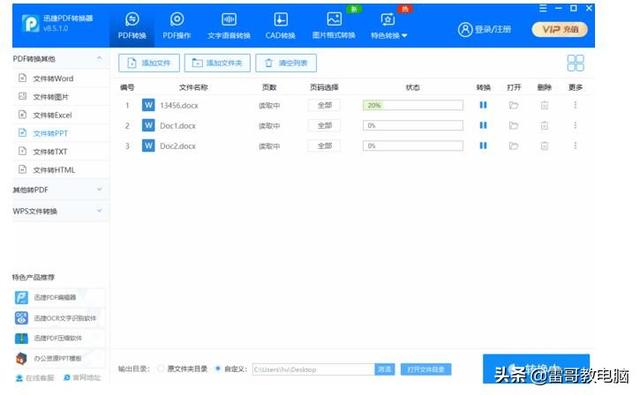Open the 迅捷PDF压缩软件 product
Viewport: 640px width, 395px height.
(59, 338)
